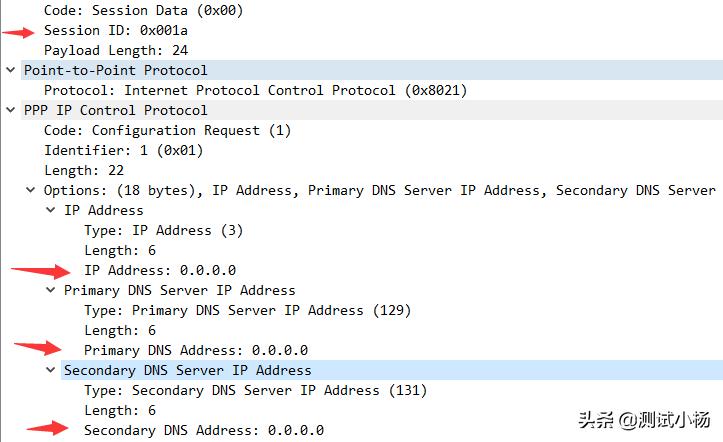Collapse the Point-to-Point Protocol section
Image resolution: width=723 pixels, height=442 pixels.
(11, 70)
